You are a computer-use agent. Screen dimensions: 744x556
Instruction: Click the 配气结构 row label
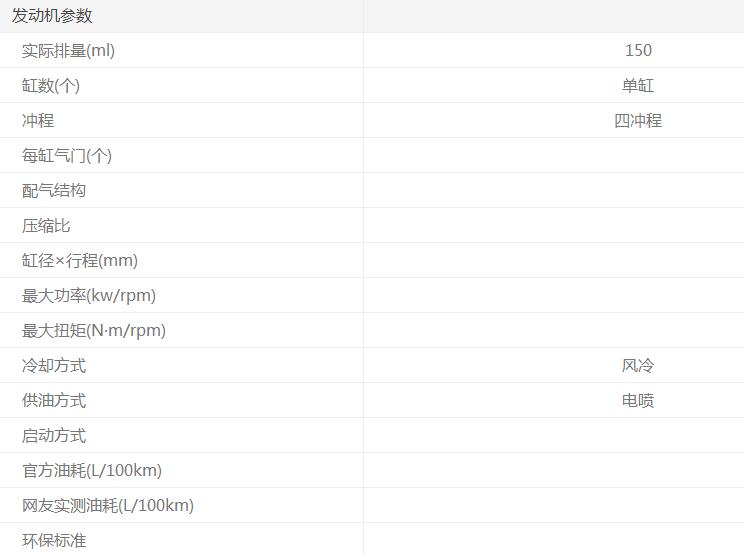click(54, 191)
